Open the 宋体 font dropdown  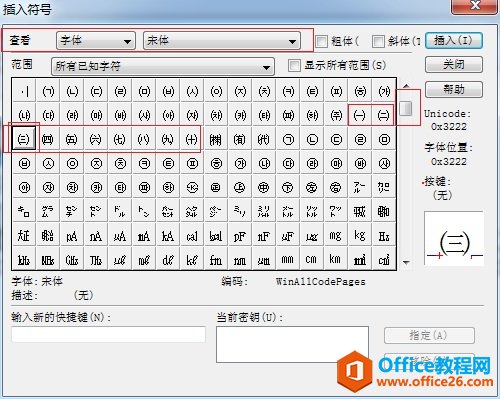[222, 41]
